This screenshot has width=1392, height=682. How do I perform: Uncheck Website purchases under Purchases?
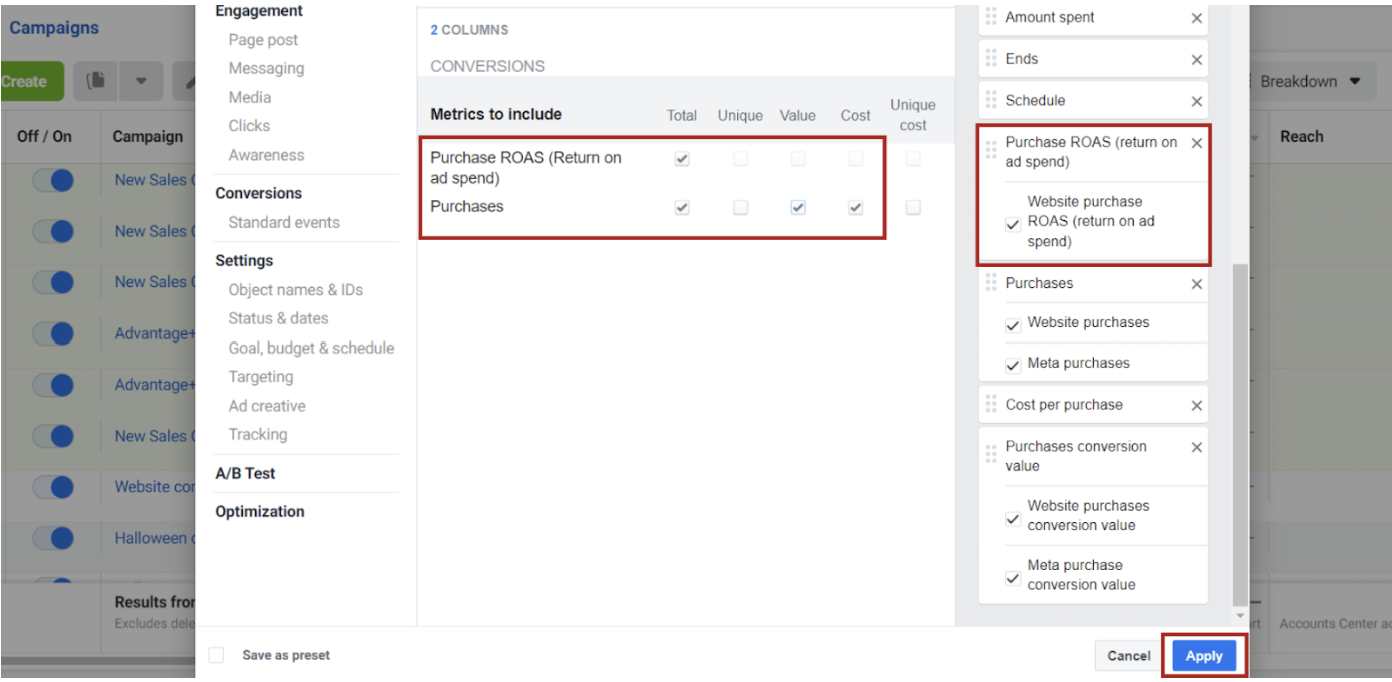[1012, 324]
